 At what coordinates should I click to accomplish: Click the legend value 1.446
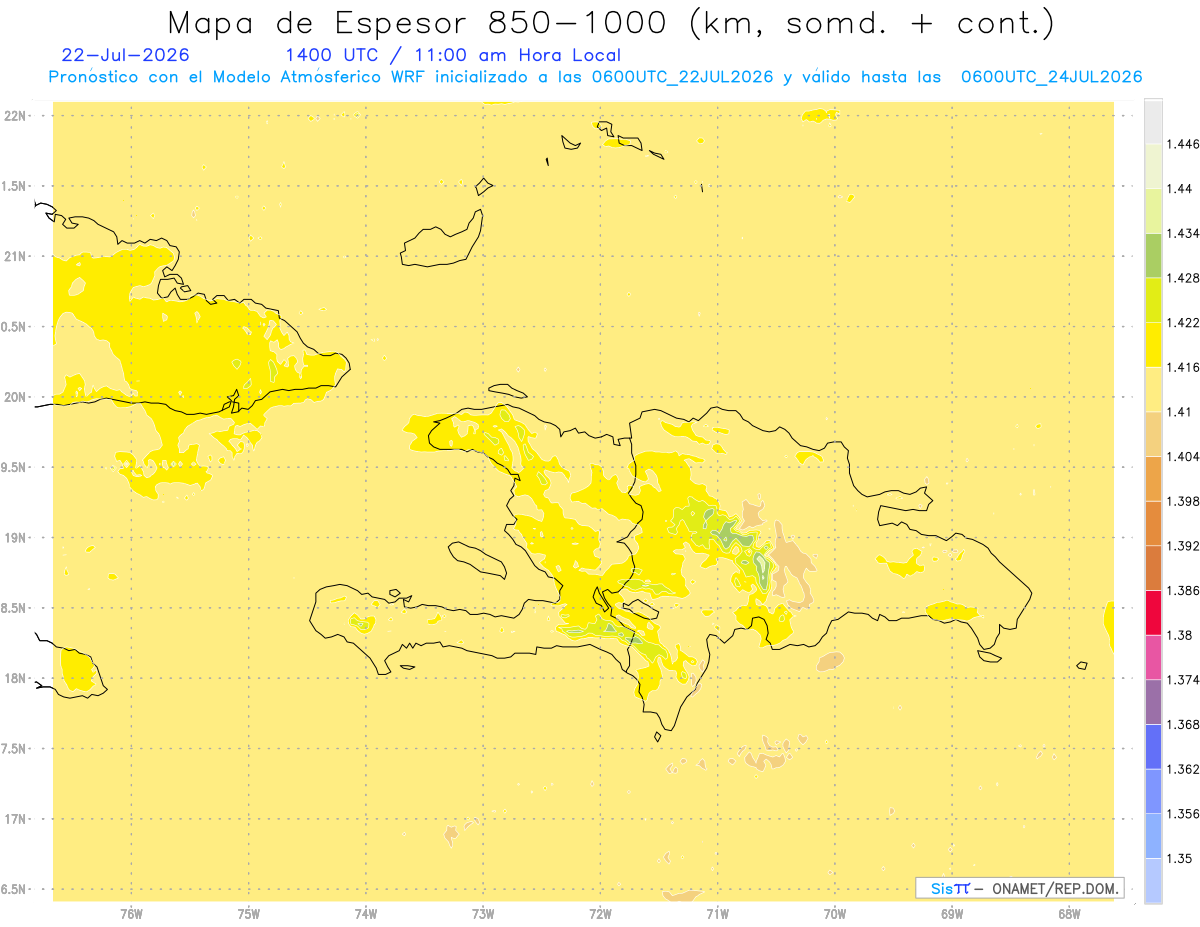click(1182, 144)
